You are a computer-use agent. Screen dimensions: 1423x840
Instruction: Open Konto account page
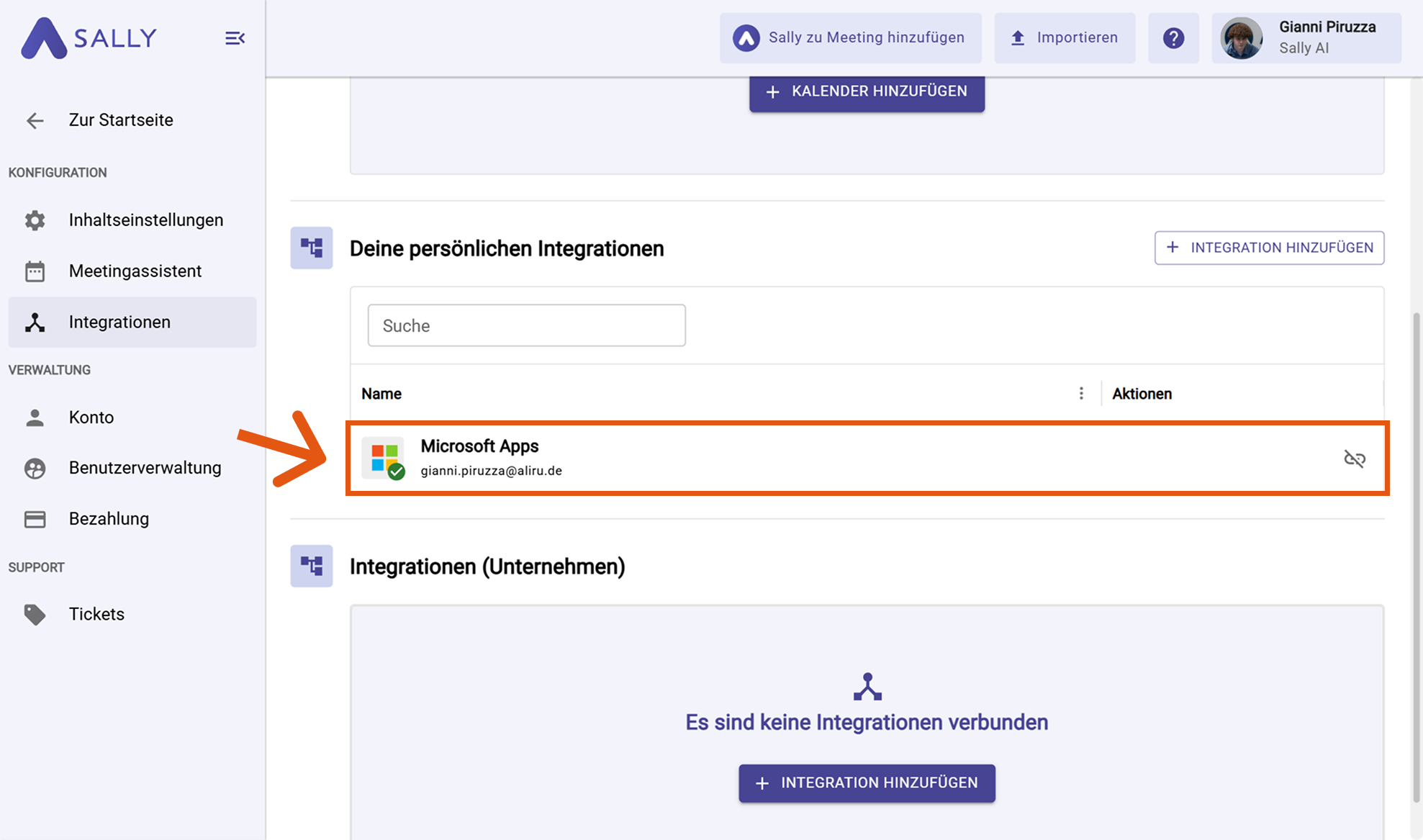point(91,417)
